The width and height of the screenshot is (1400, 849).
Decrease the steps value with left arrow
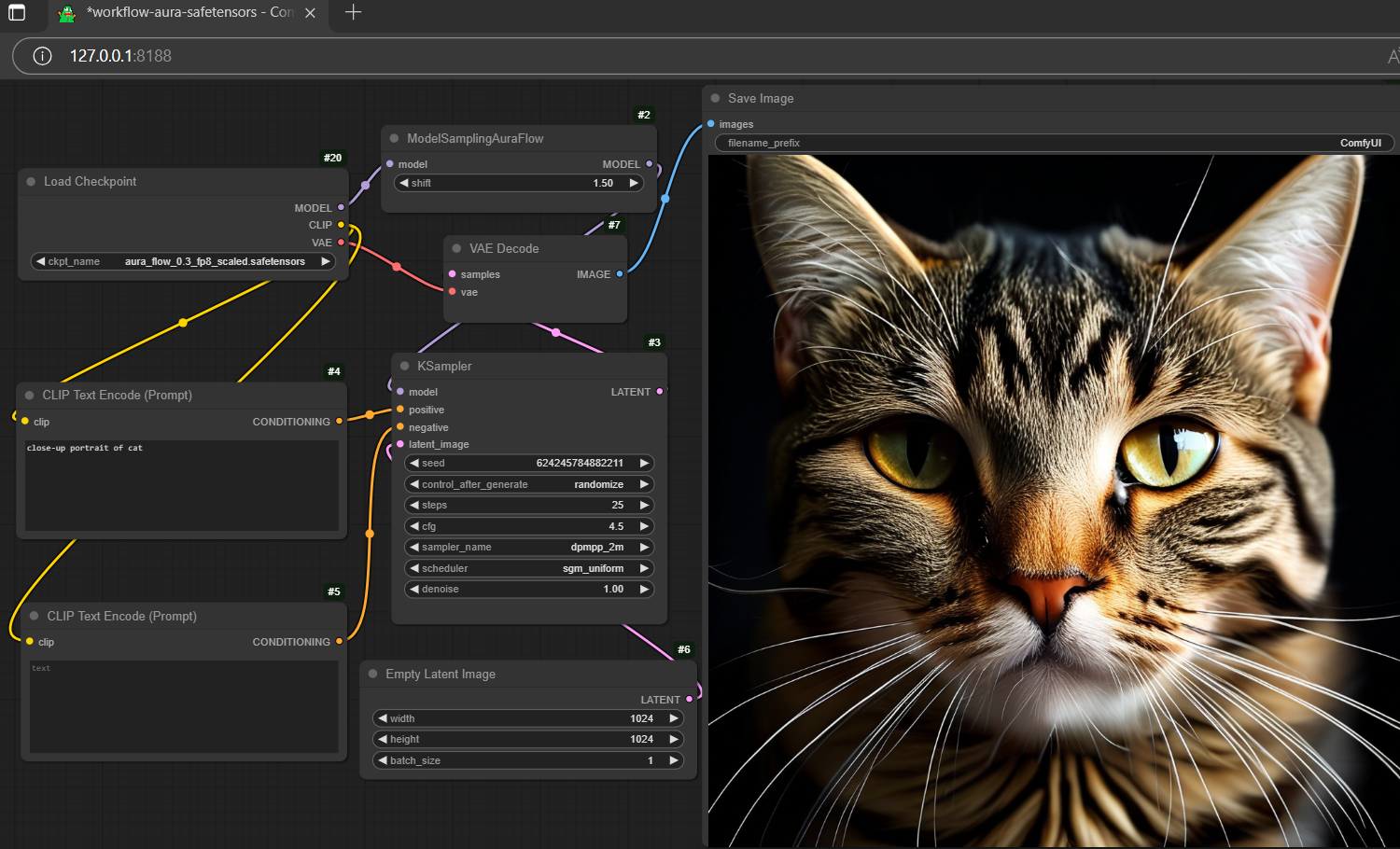pyautogui.click(x=413, y=505)
